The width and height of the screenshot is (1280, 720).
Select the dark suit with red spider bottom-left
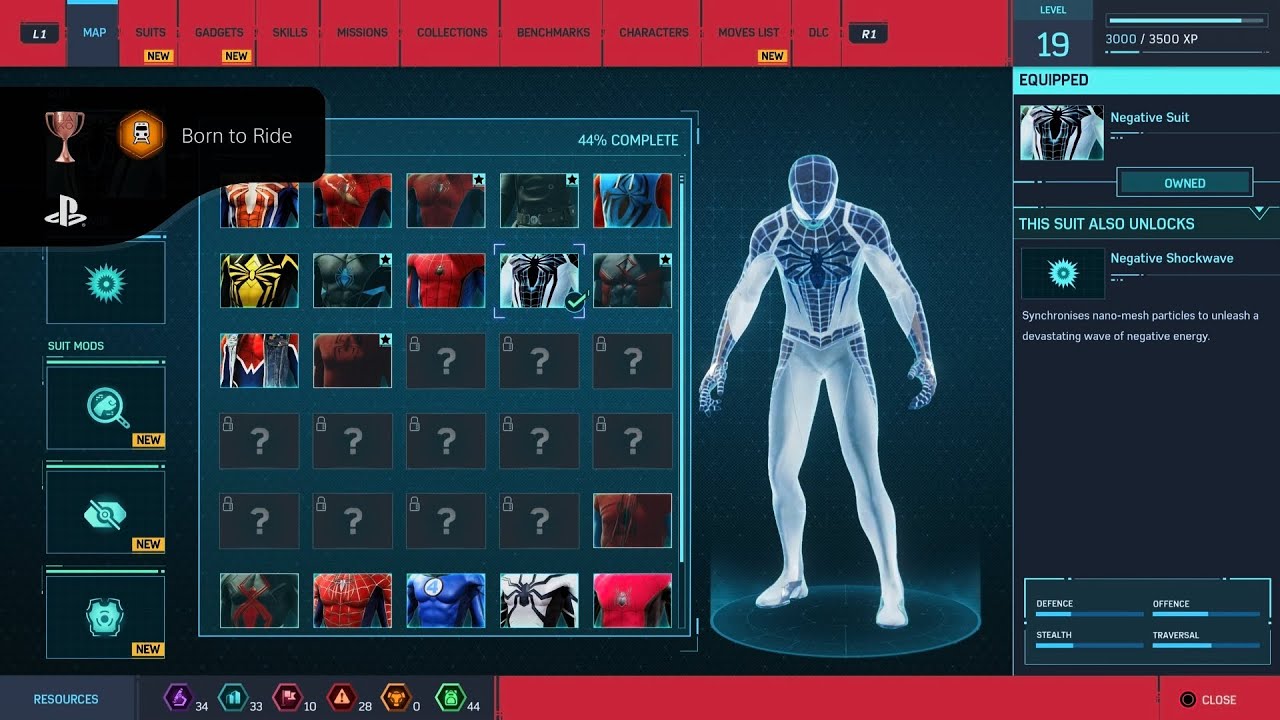(259, 600)
